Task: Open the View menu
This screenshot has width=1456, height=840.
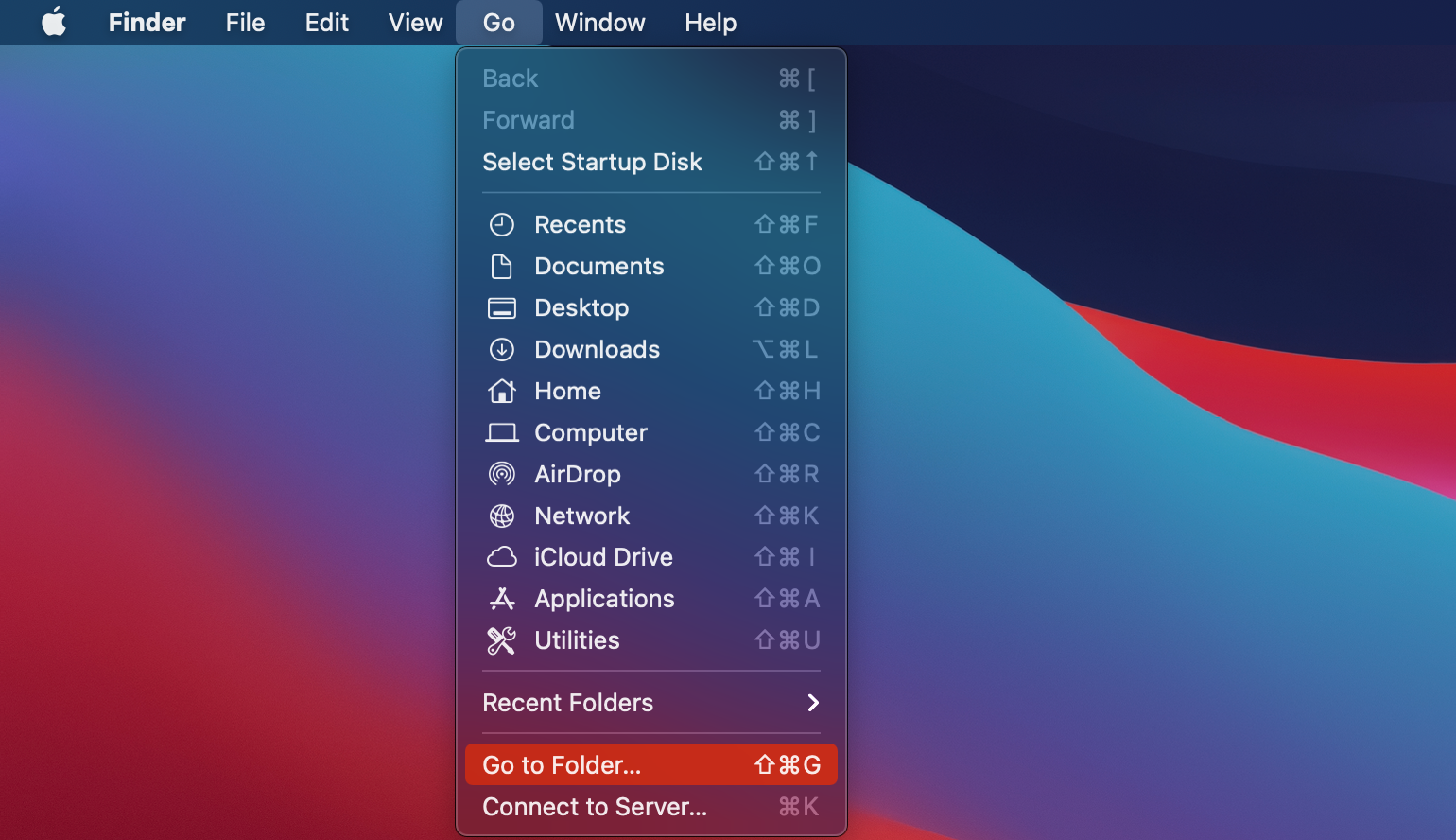Action: [x=415, y=23]
